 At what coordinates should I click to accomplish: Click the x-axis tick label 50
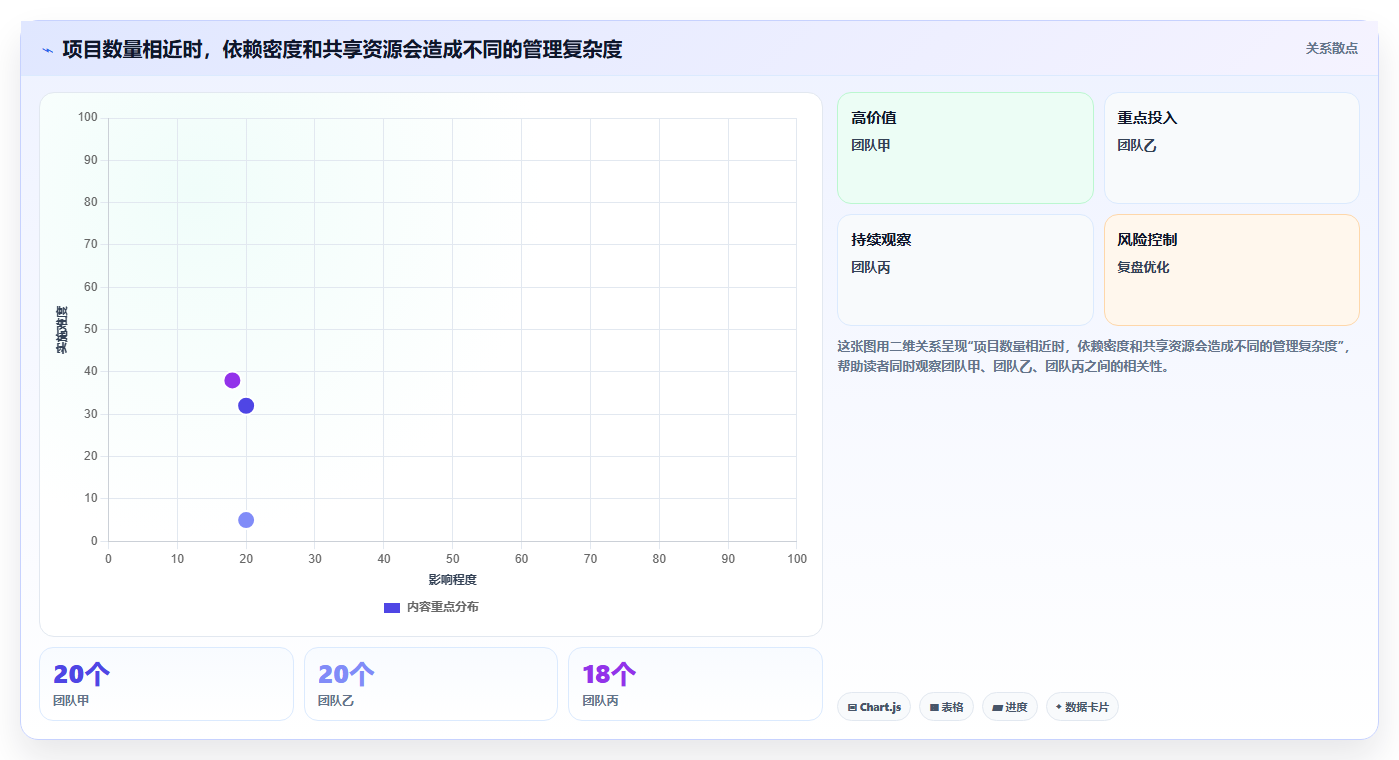pos(452,559)
